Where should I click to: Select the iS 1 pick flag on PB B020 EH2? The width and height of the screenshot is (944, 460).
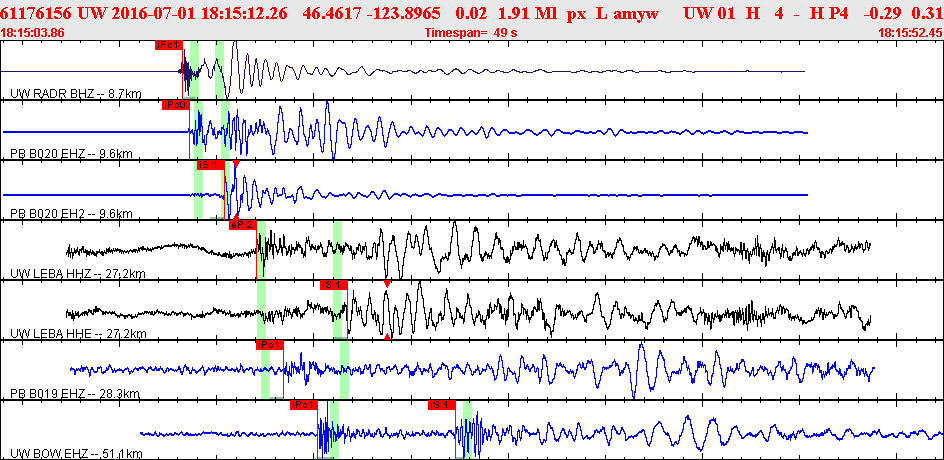(x=210, y=164)
